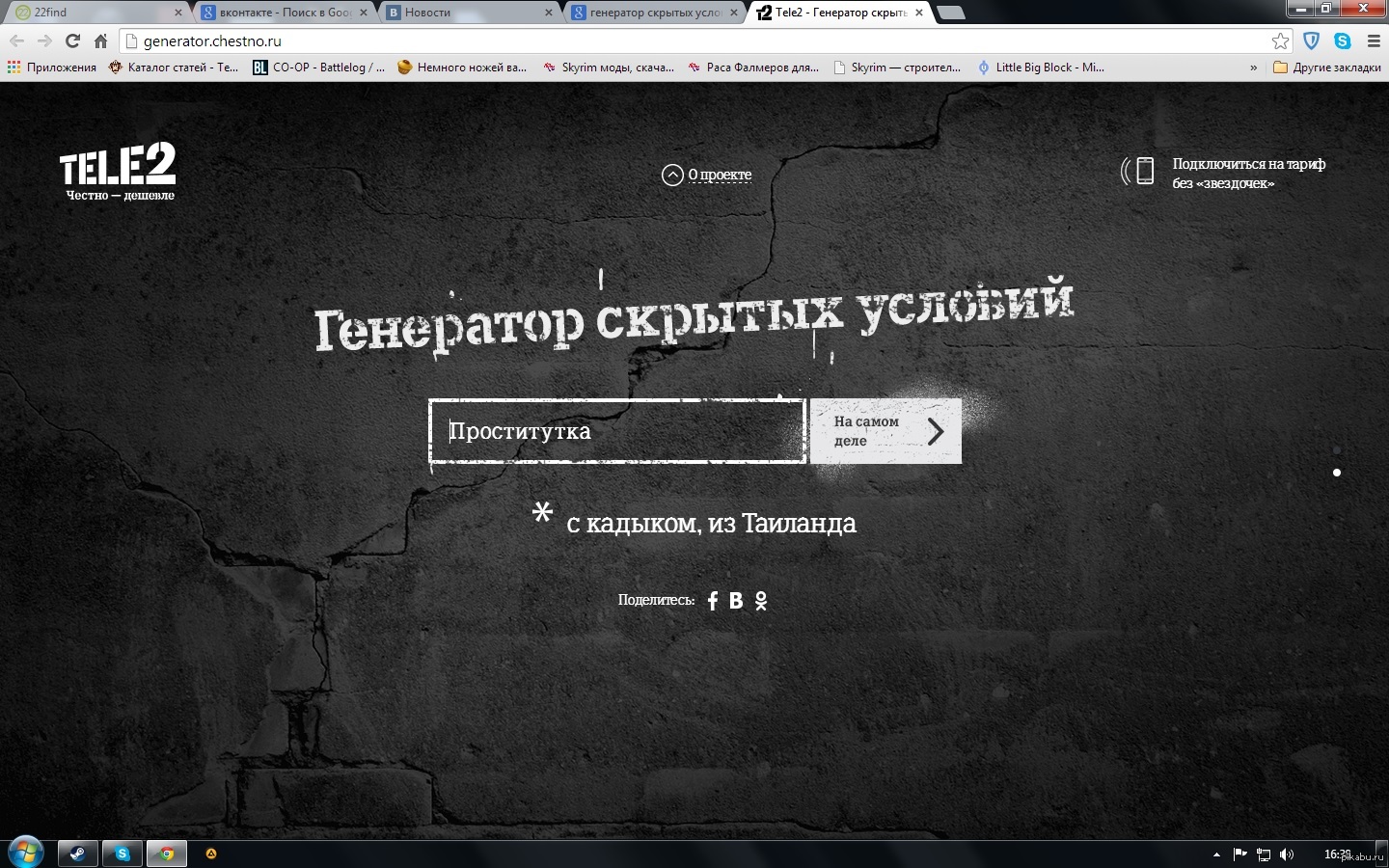1389x868 pixels.
Task: Click the Tele2 logo
Action: (118, 171)
